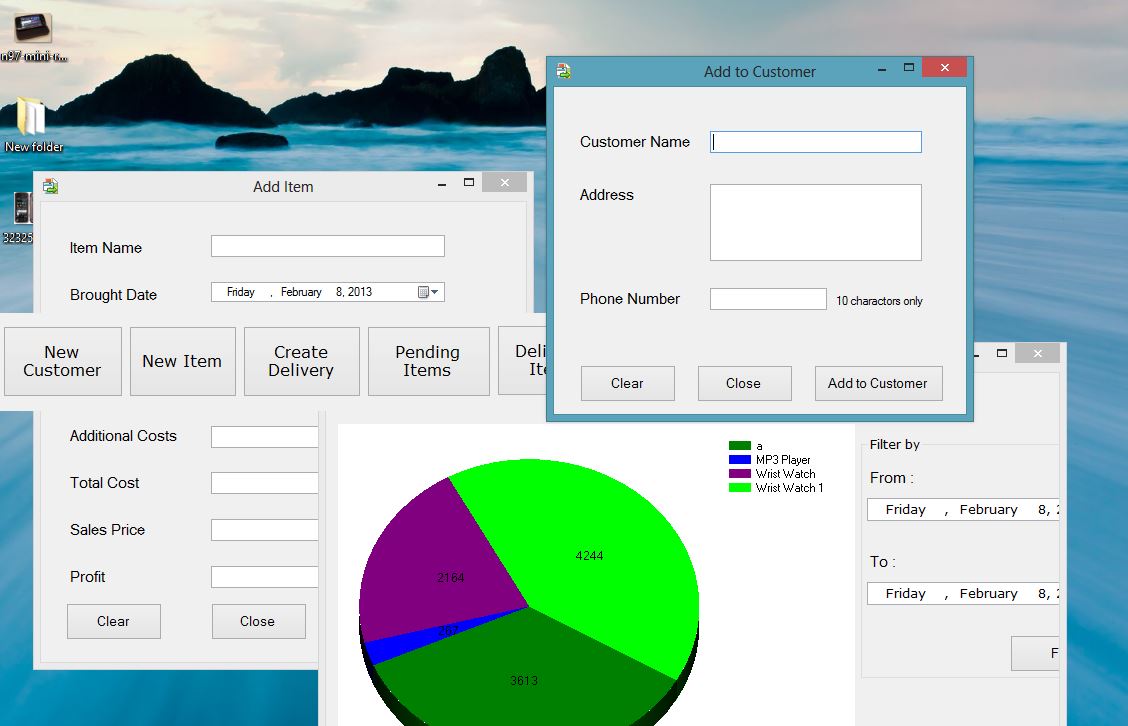Focus the Additional Costs field
Viewport: 1128px width, 726px height.
tap(264, 437)
